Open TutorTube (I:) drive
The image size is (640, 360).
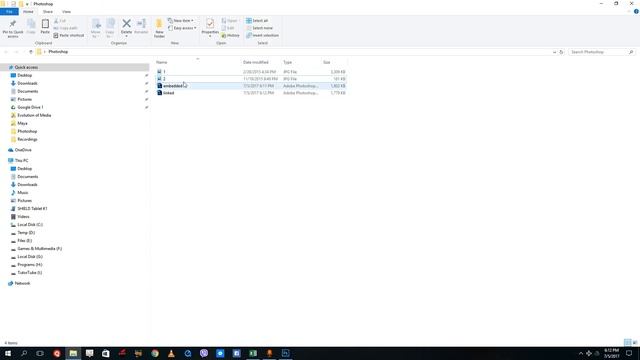click(29, 273)
